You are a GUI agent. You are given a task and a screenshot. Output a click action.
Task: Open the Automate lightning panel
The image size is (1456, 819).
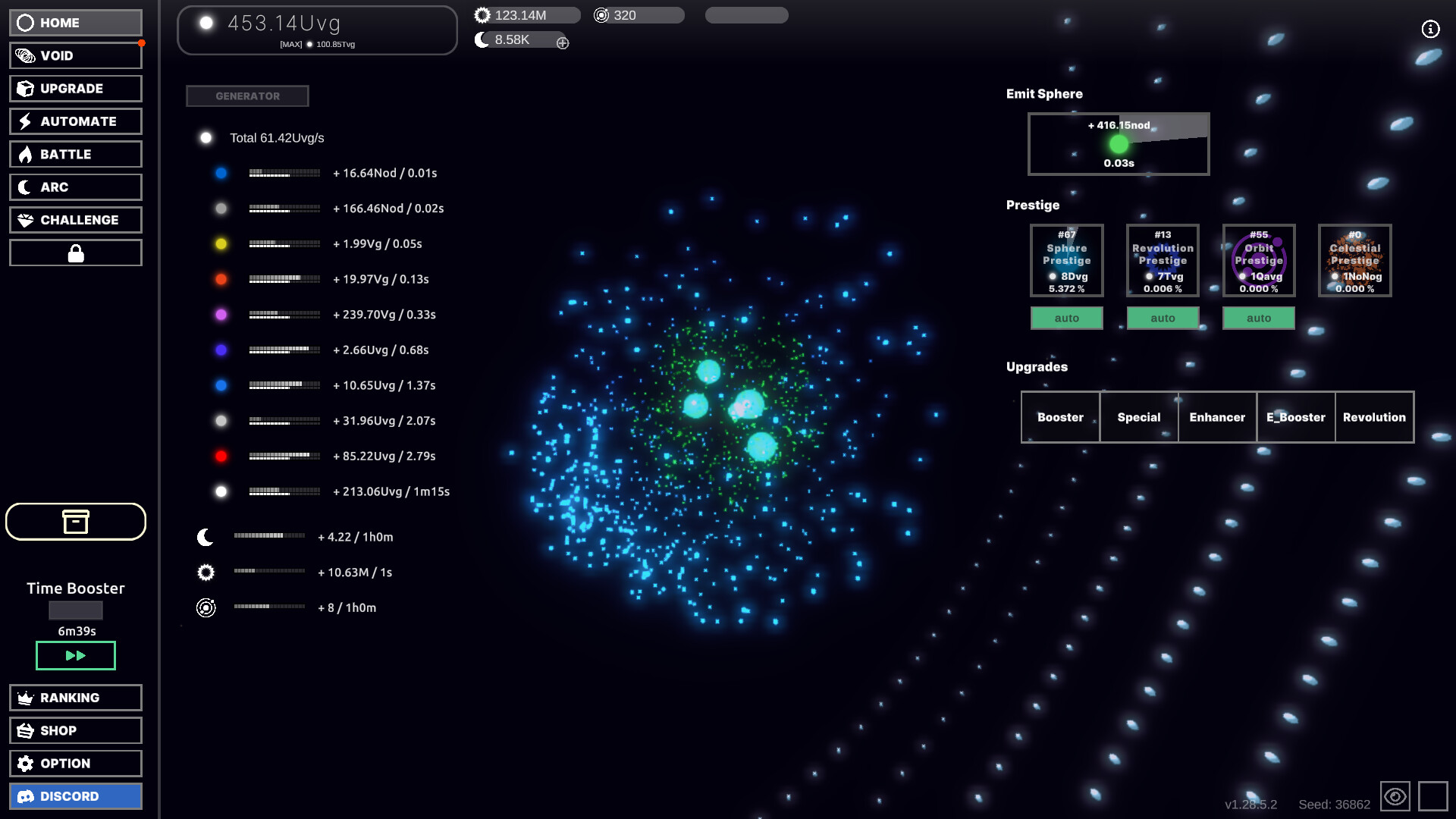click(75, 121)
